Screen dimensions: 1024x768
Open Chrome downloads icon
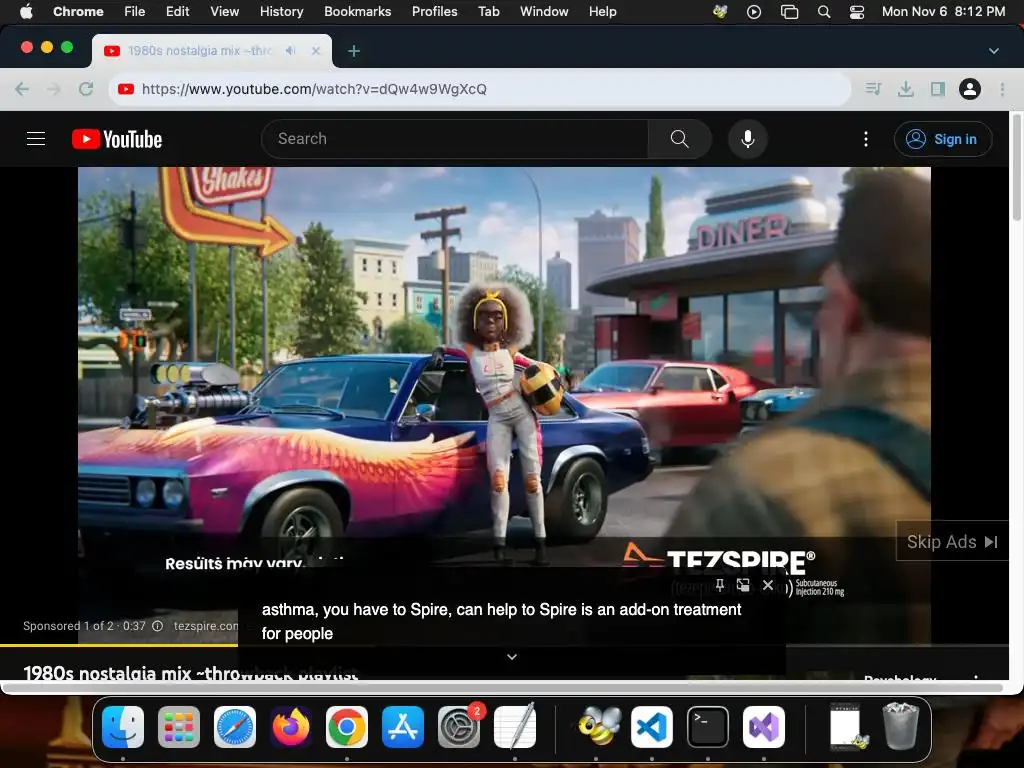point(906,89)
